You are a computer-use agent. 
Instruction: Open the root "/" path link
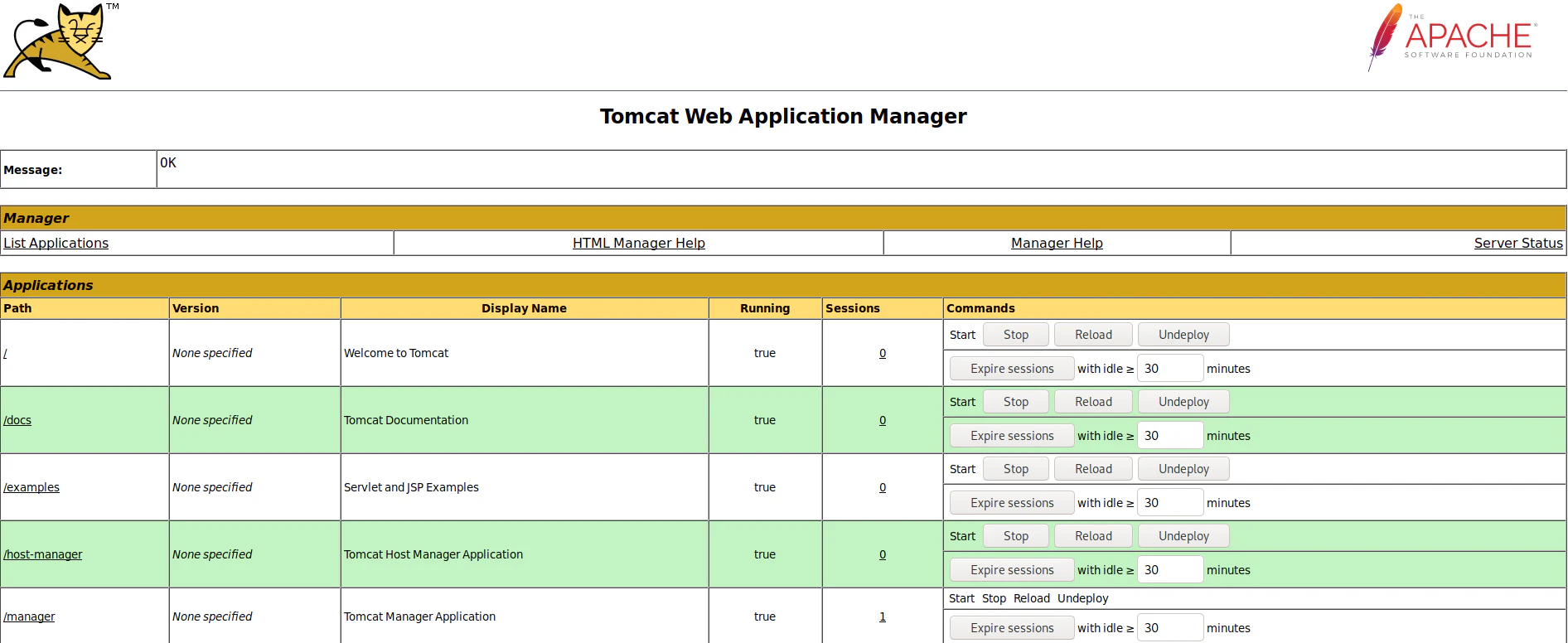click(x=5, y=353)
